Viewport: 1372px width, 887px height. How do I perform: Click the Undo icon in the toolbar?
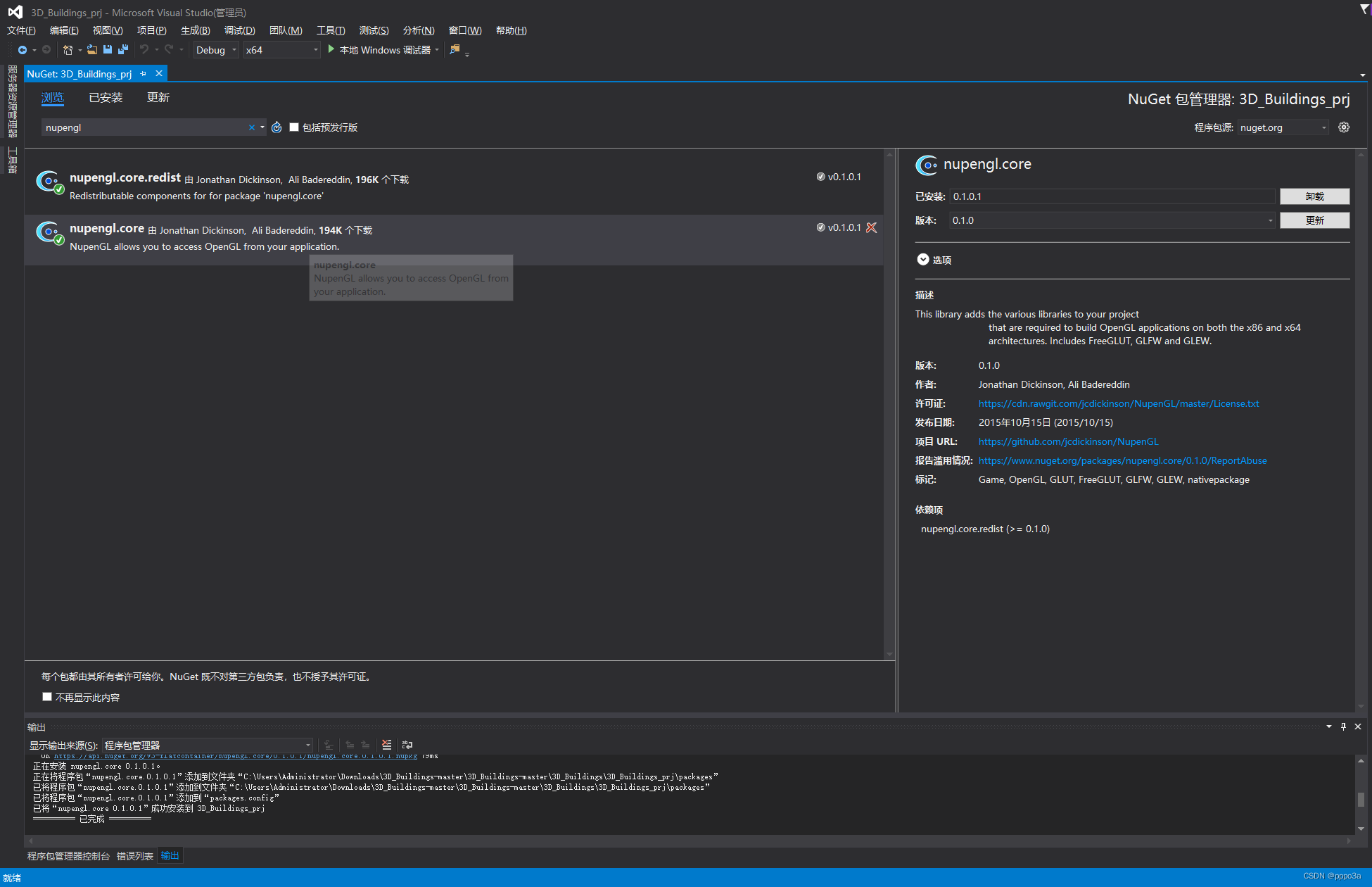144,49
